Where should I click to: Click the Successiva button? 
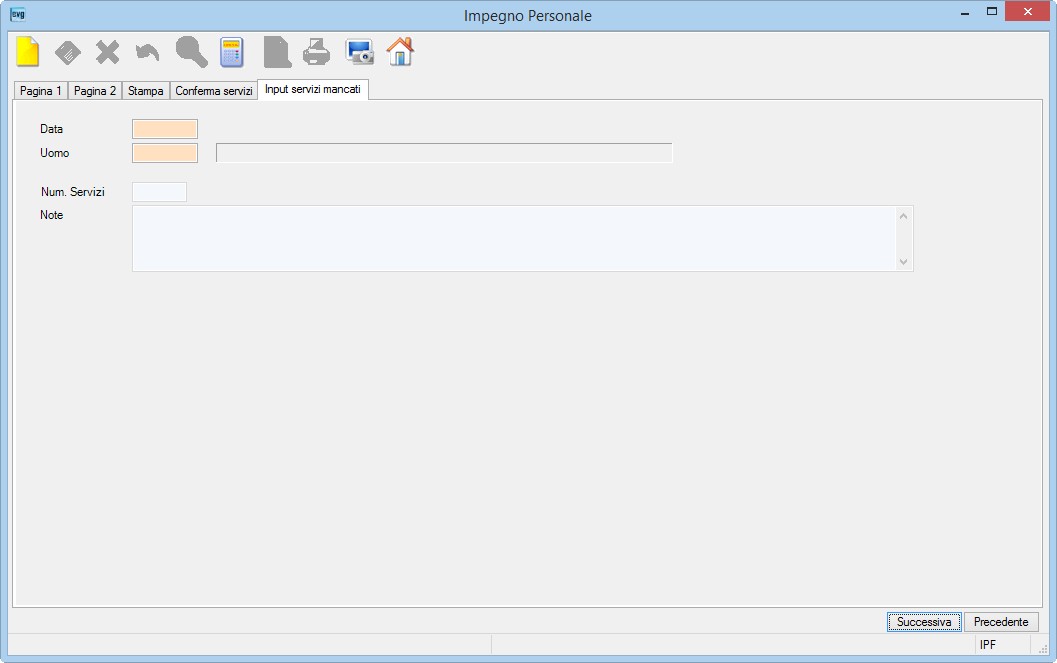click(x=924, y=622)
